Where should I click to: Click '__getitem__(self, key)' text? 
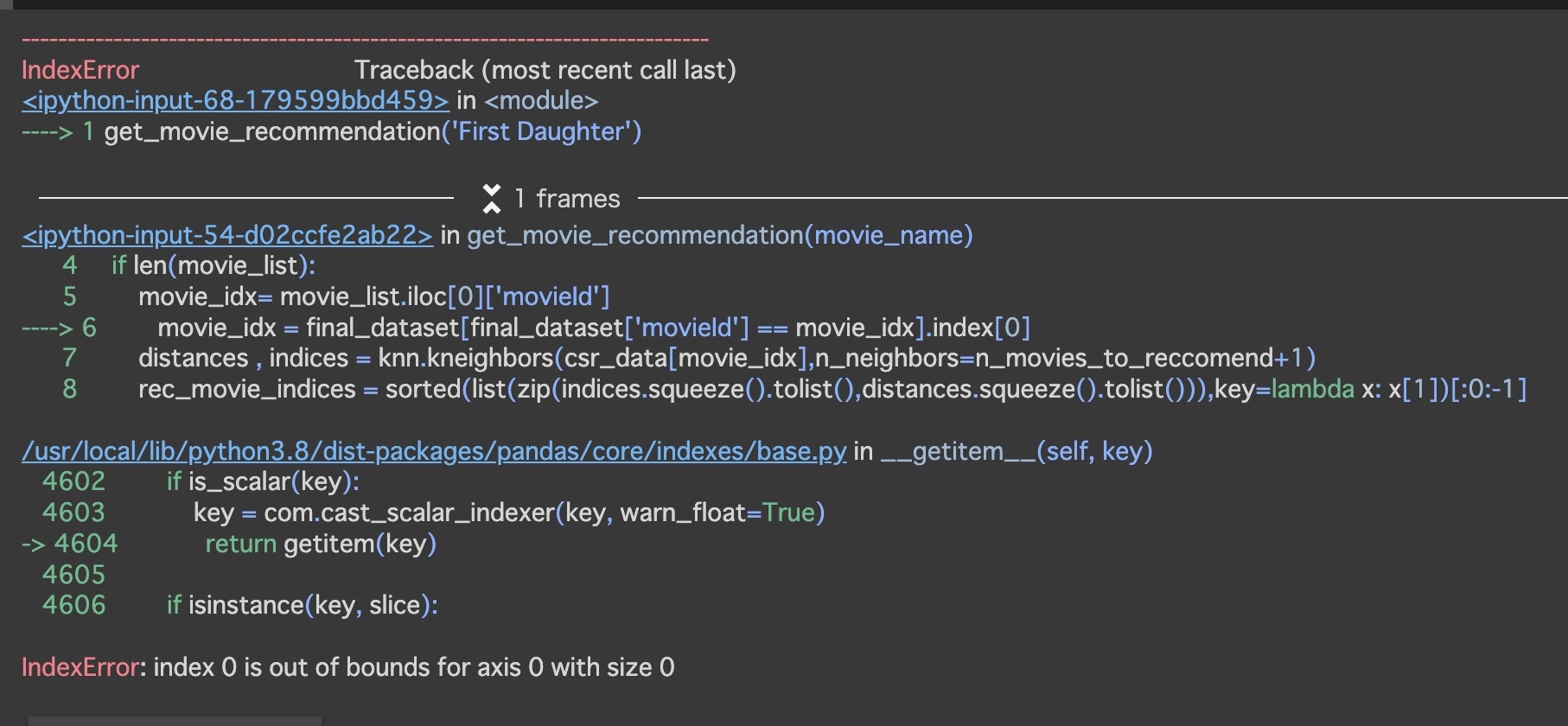1017,451
